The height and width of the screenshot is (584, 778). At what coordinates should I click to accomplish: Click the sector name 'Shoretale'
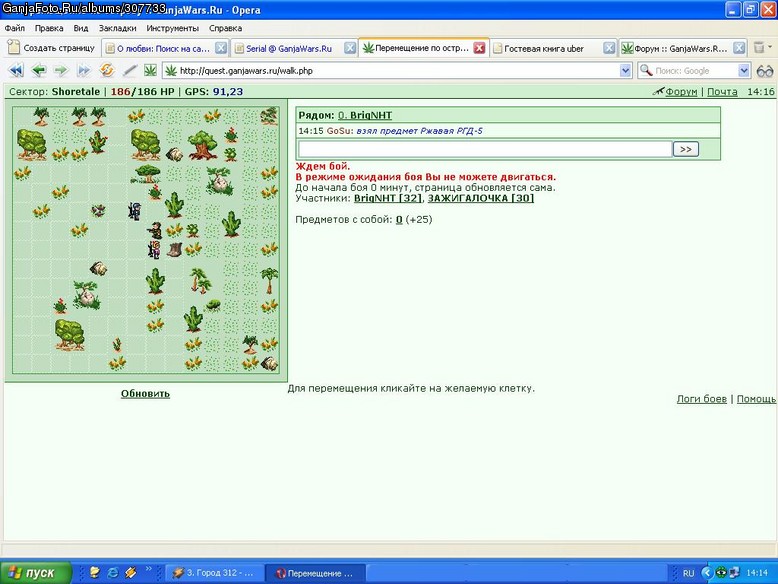coord(76,92)
